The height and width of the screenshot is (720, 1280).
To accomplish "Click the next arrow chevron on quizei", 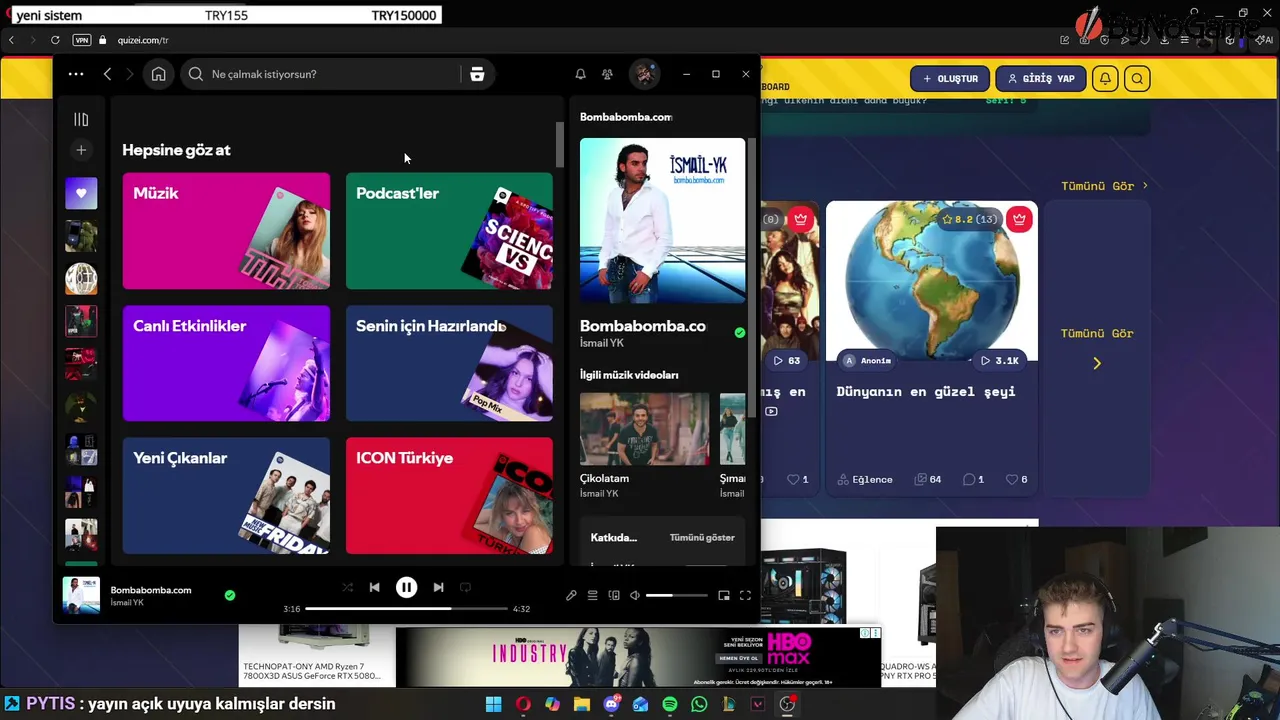I will click(x=1097, y=364).
